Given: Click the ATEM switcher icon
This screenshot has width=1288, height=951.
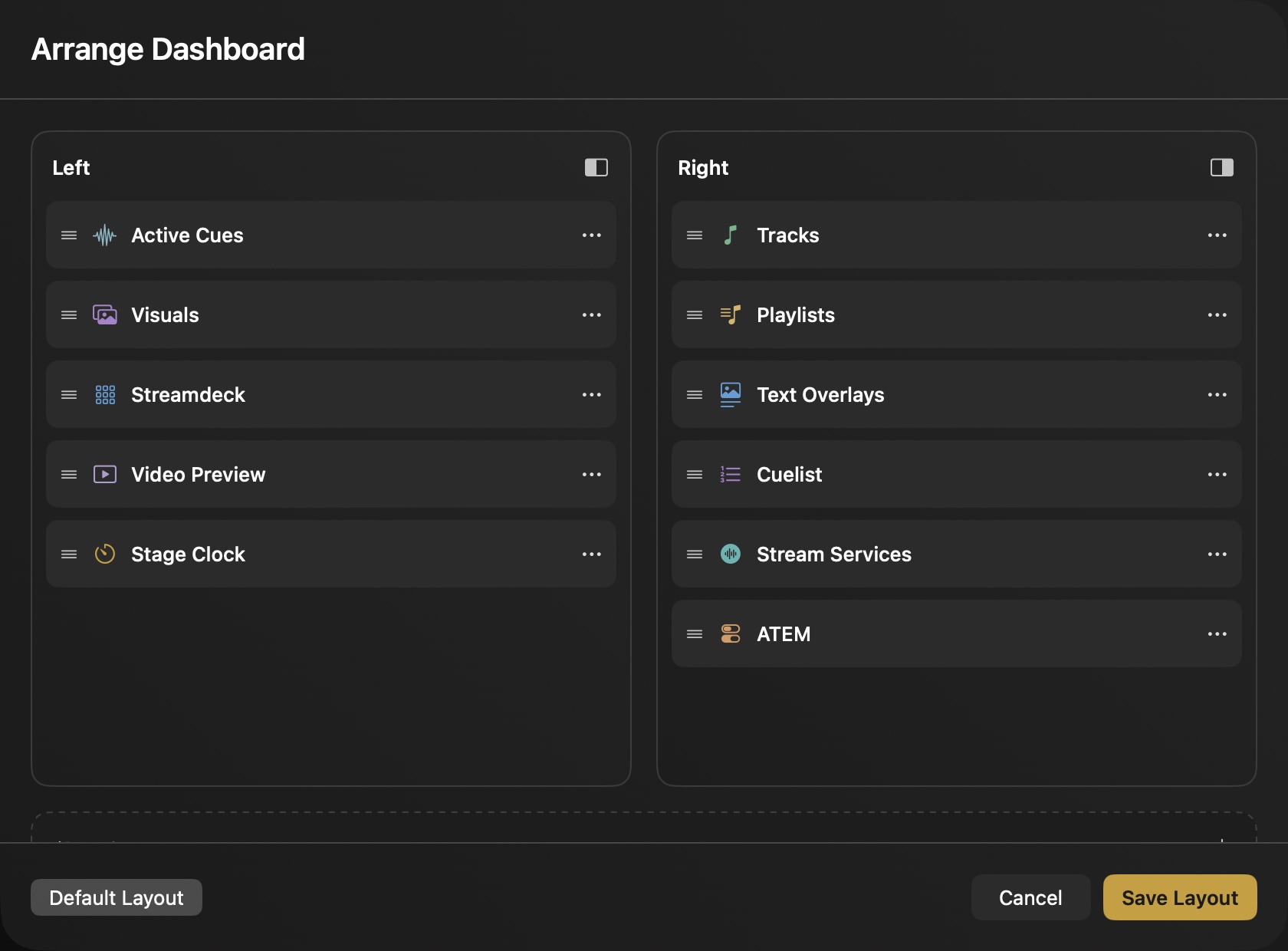Looking at the screenshot, I should [731, 633].
